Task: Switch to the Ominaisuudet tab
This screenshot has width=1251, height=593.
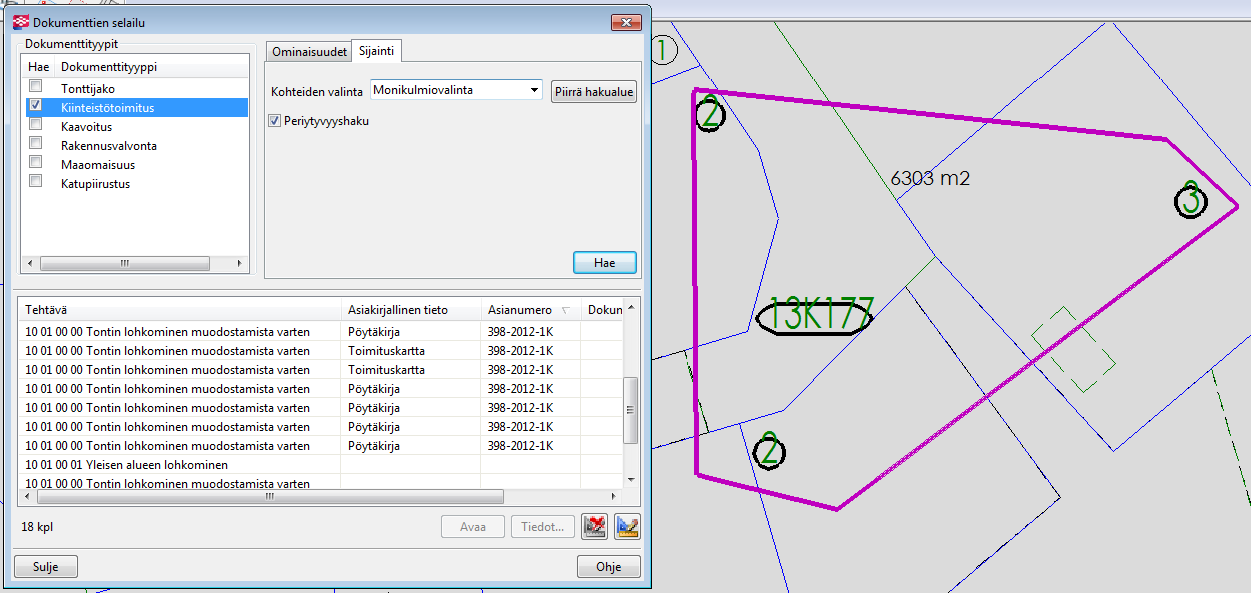Action: (309, 52)
